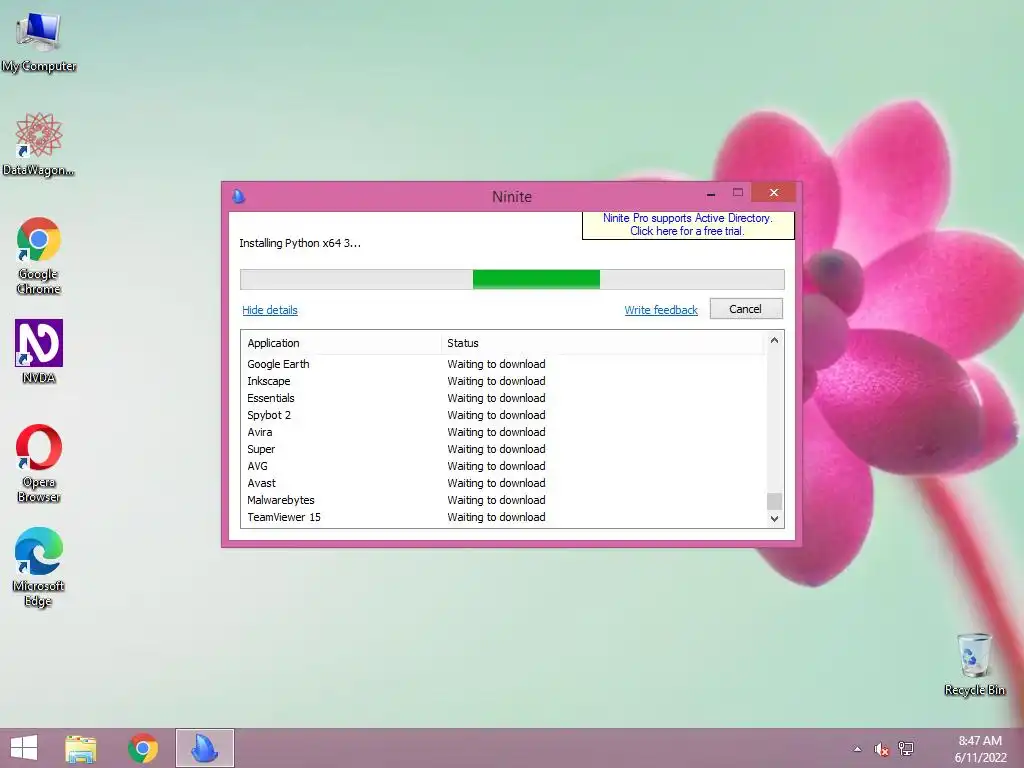
Task: Select the Avira row
Action: [503, 432]
